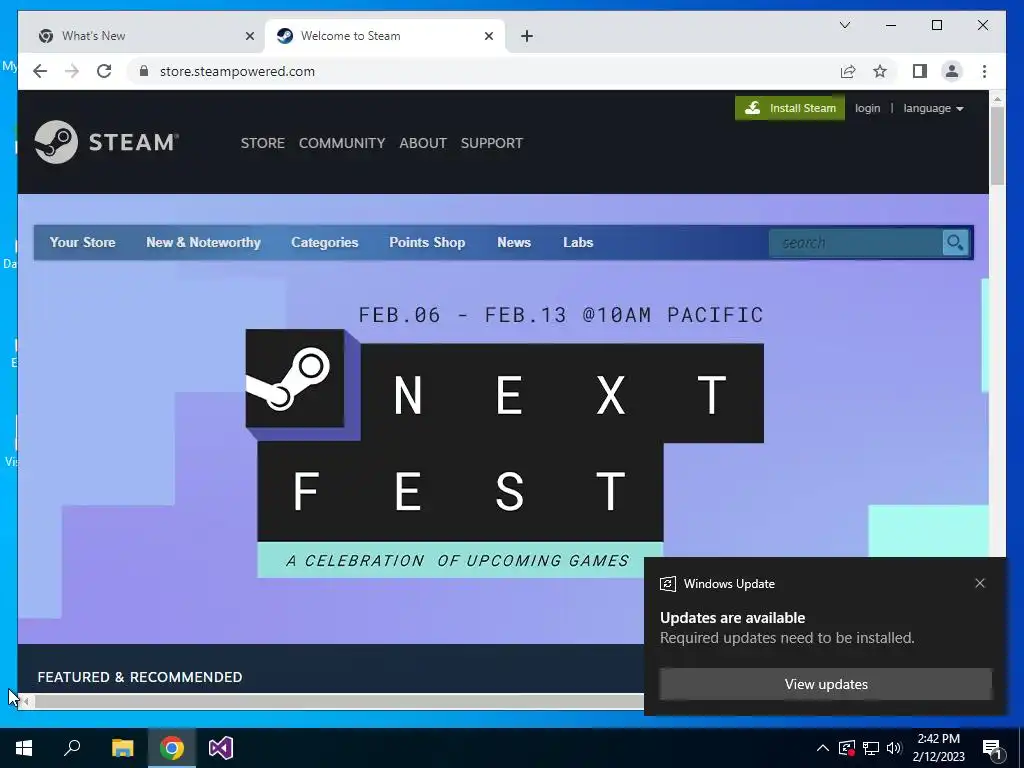
Task: Open the ABOUT page
Action: (423, 143)
